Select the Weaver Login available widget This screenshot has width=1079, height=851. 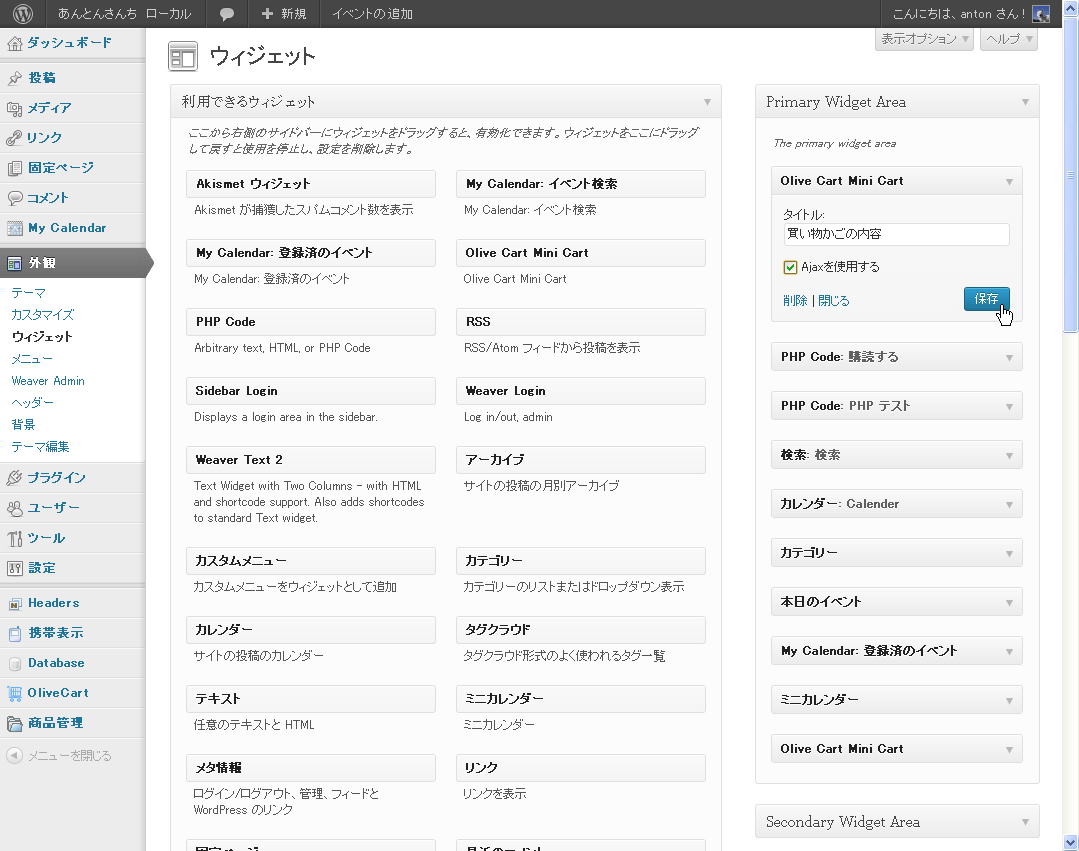(x=581, y=391)
